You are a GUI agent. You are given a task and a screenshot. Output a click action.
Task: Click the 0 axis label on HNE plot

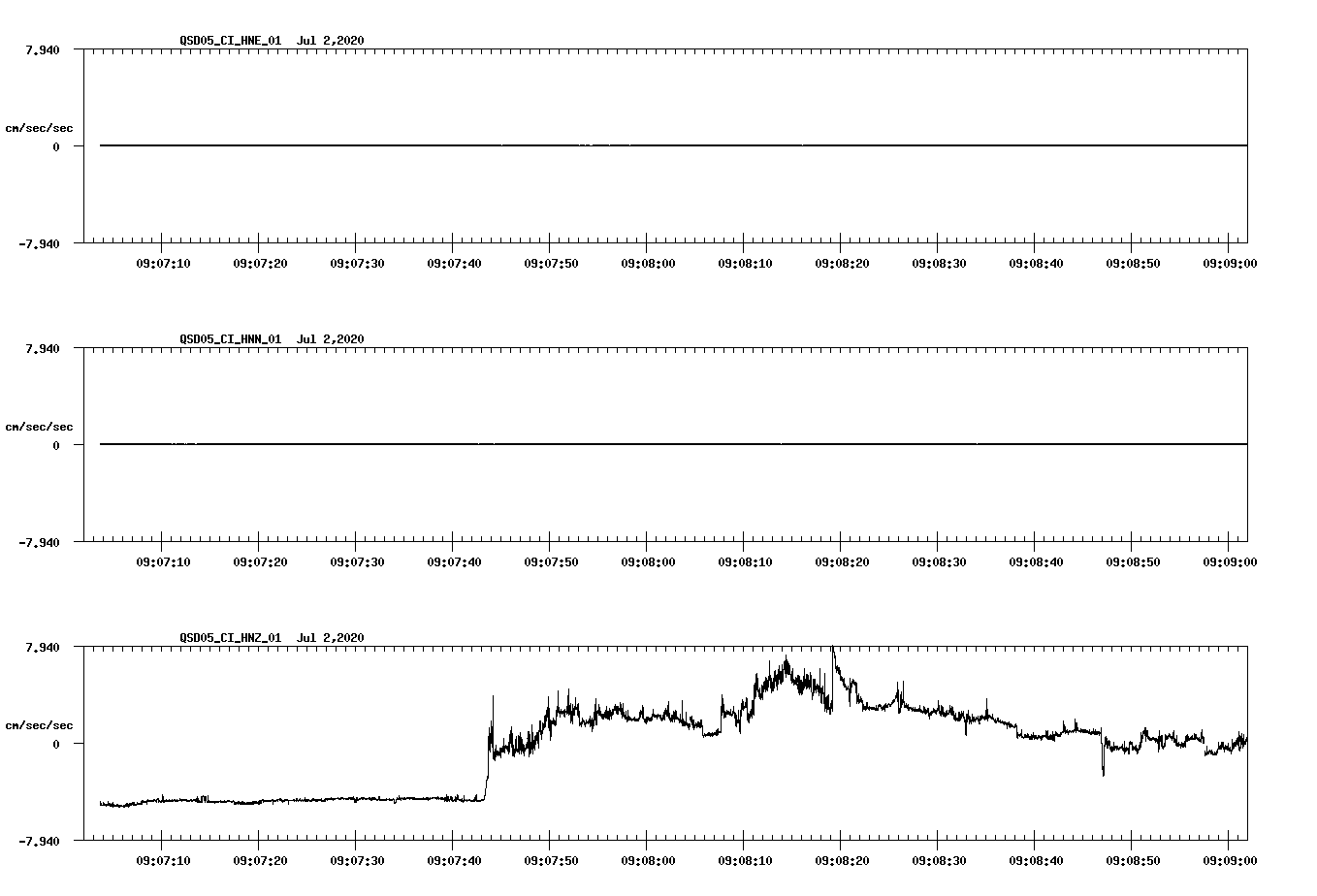pyautogui.click(x=56, y=146)
